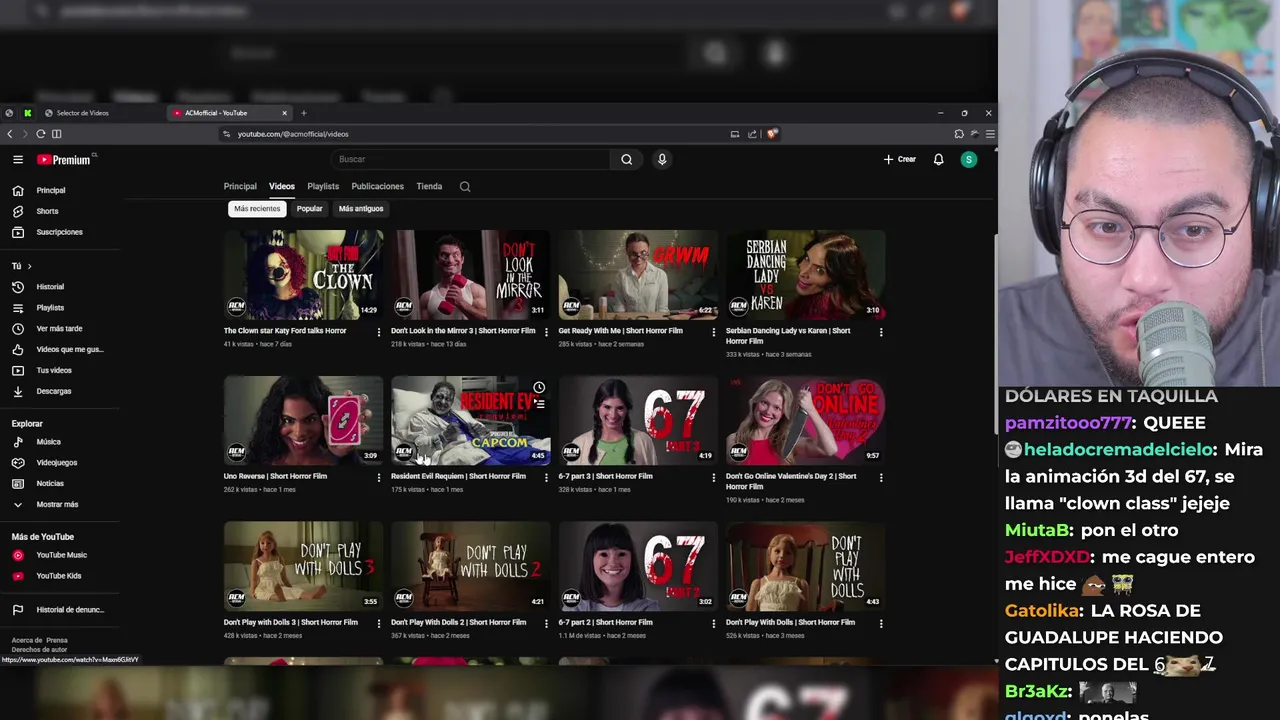The image size is (1280, 720).
Task: Click the search magnifier button
Action: pos(626,159)
